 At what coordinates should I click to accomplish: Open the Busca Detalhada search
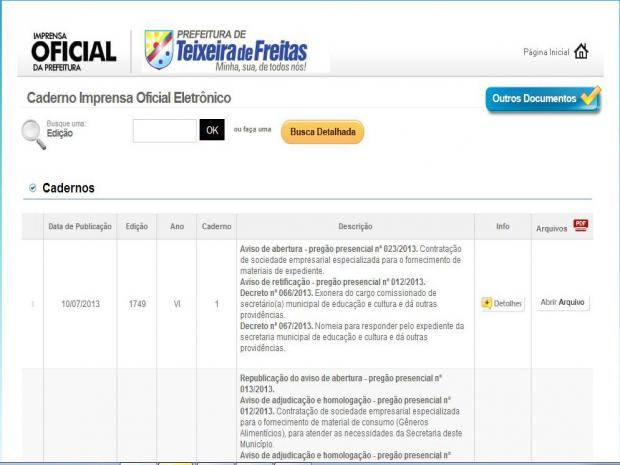[x=323, y=132]
